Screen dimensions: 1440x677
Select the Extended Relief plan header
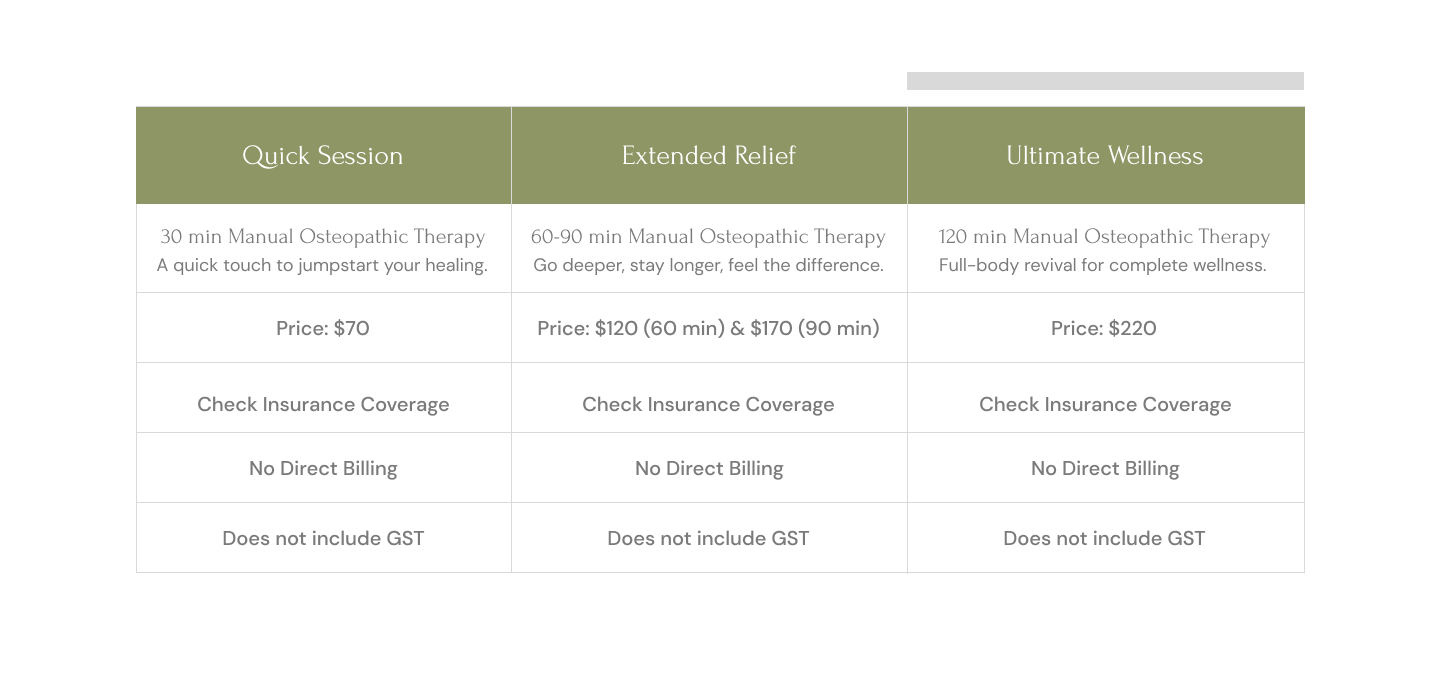tap(708, 156)
